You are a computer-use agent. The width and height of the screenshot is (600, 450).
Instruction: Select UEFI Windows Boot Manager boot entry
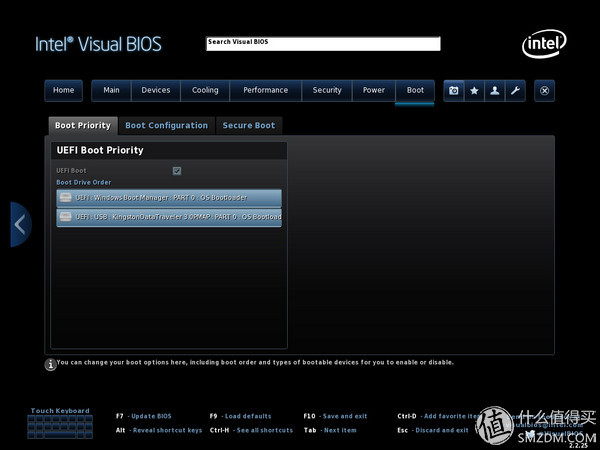point(169,198)
